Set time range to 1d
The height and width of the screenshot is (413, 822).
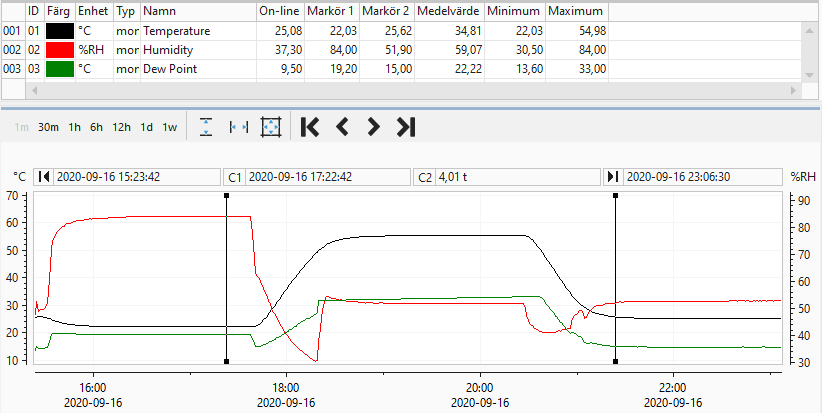(x=146, y=127)
